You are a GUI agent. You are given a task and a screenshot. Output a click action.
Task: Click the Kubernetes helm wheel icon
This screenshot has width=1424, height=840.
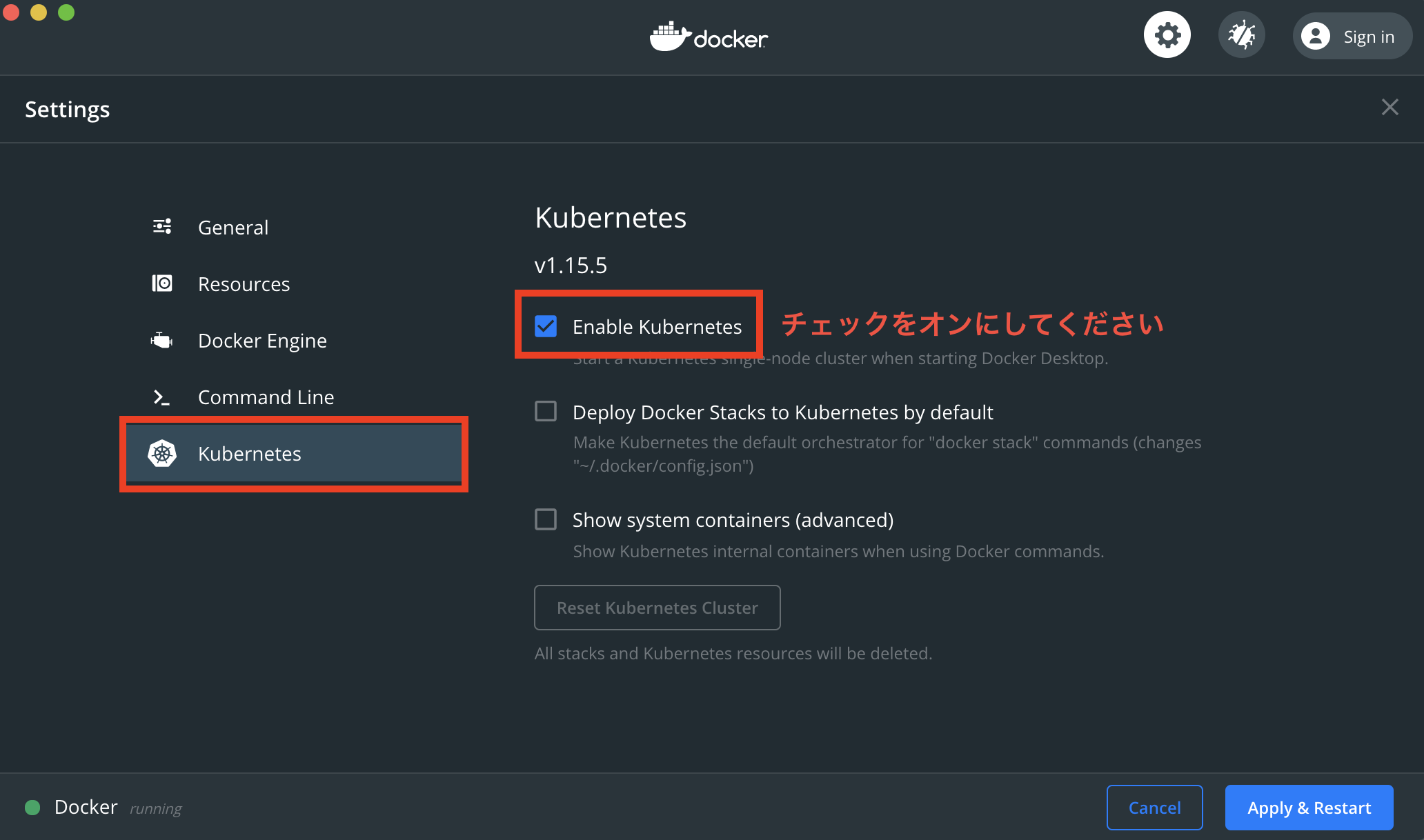click(x=161, y=453)
